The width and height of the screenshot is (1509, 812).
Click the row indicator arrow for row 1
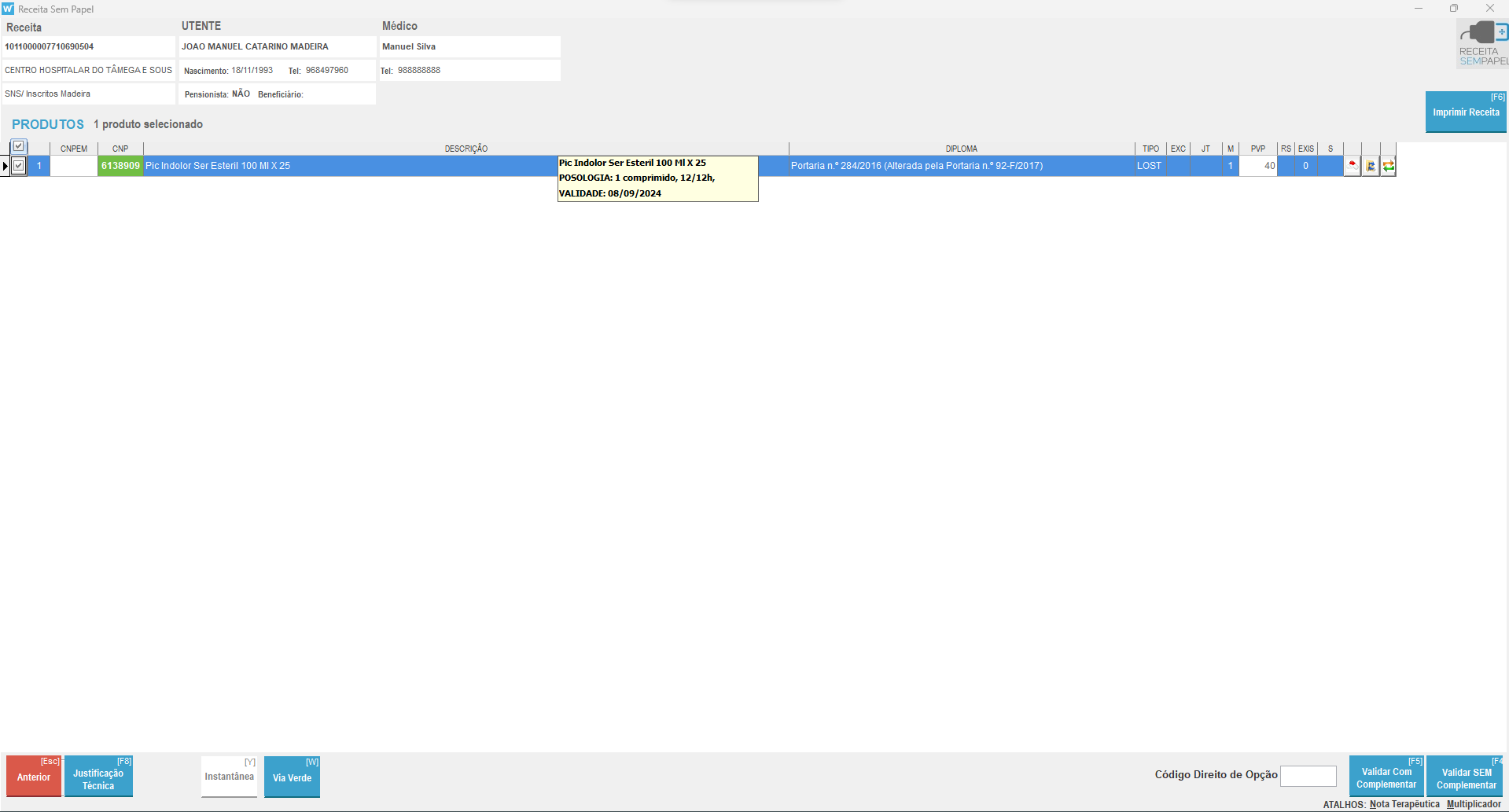(6, 166)
